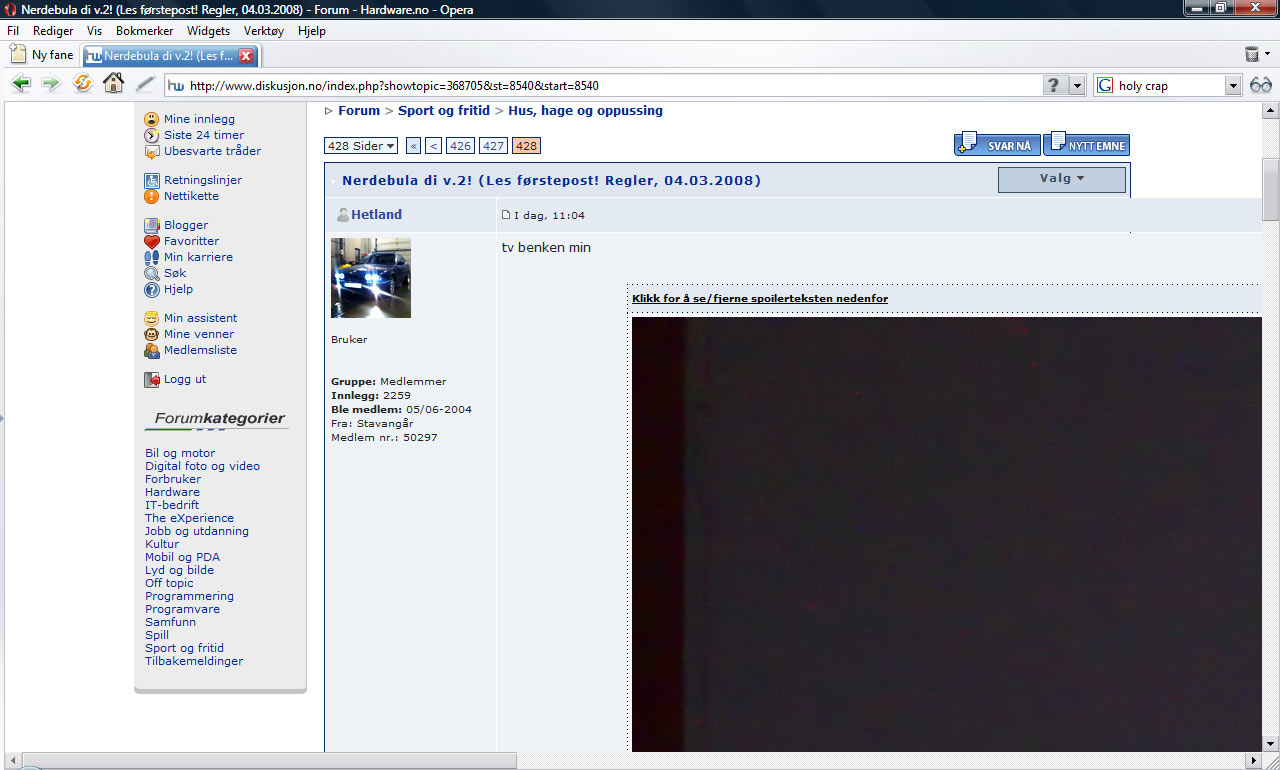Open Hetland's user profile link

click(x=376, y=215)
